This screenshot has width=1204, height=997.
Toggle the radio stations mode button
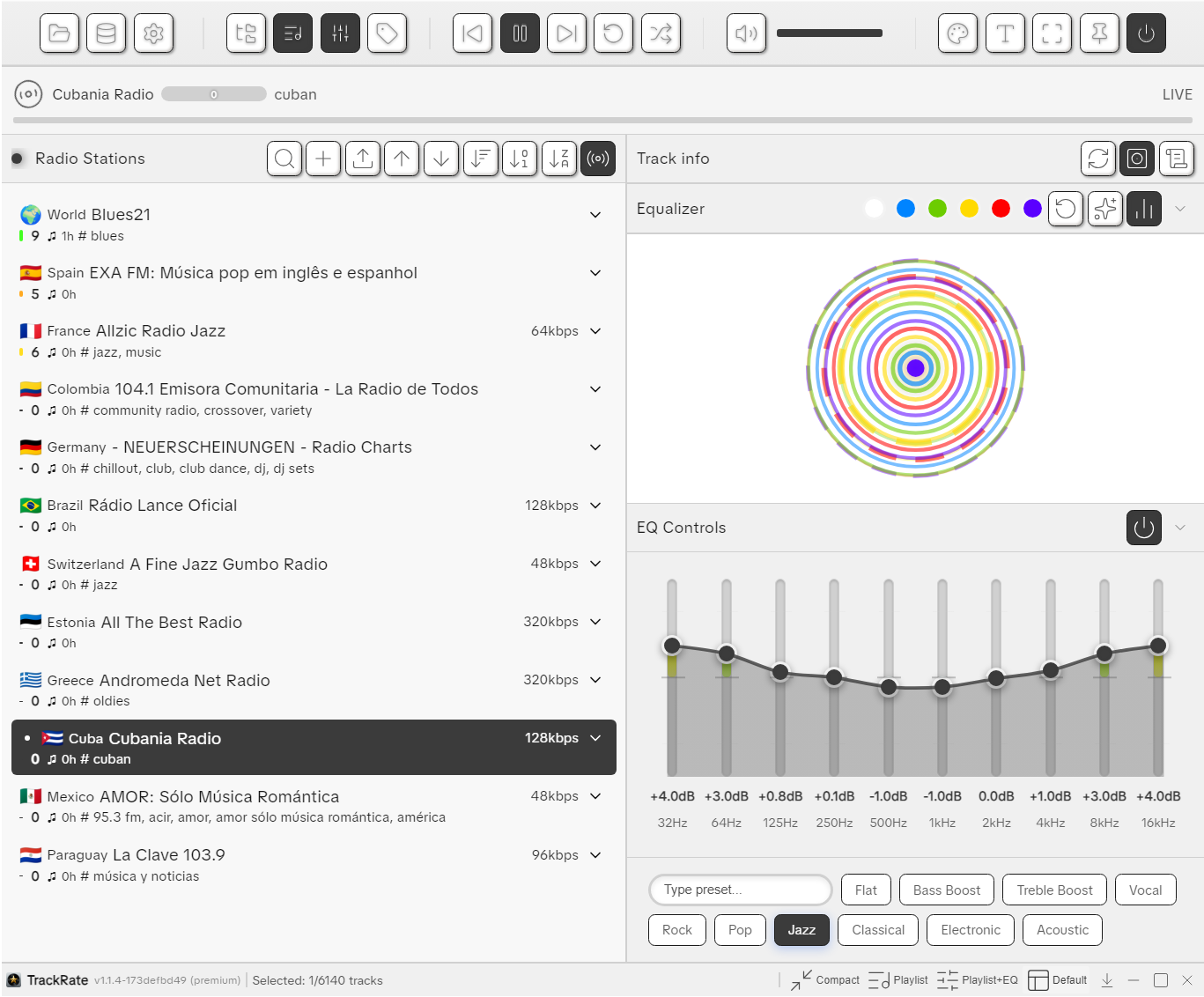[x=598, y=159]
